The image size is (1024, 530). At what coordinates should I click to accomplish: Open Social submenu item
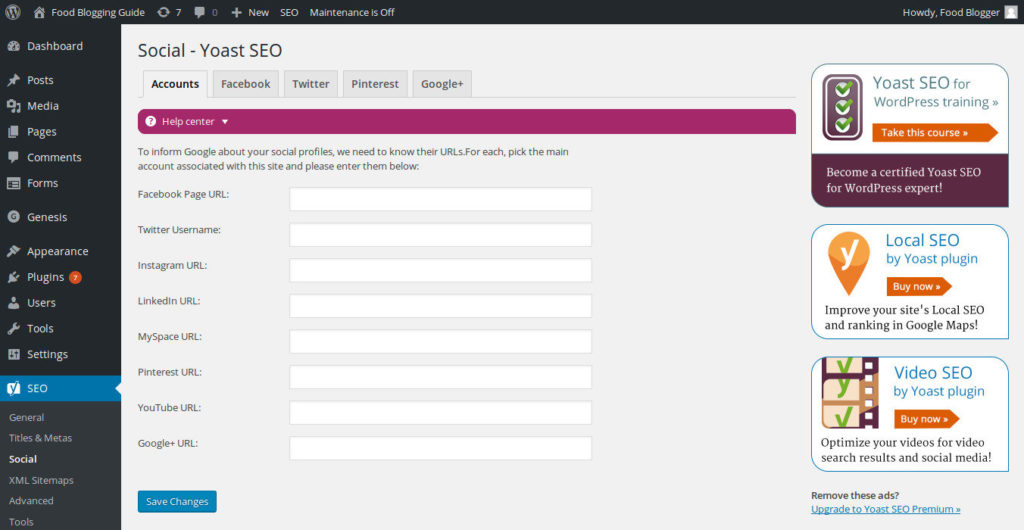[x=23, y=459]
